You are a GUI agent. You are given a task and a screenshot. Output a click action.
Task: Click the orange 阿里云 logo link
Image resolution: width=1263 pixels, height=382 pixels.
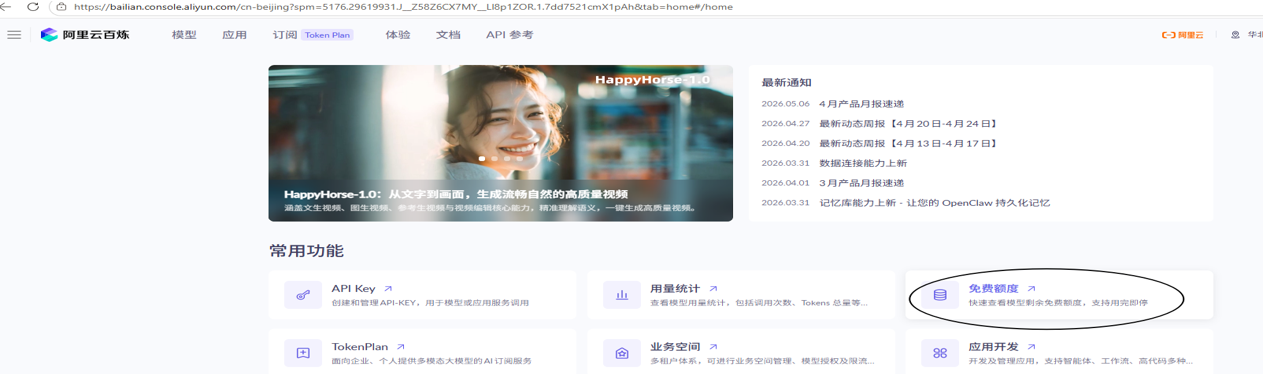tap(1182, 35)
